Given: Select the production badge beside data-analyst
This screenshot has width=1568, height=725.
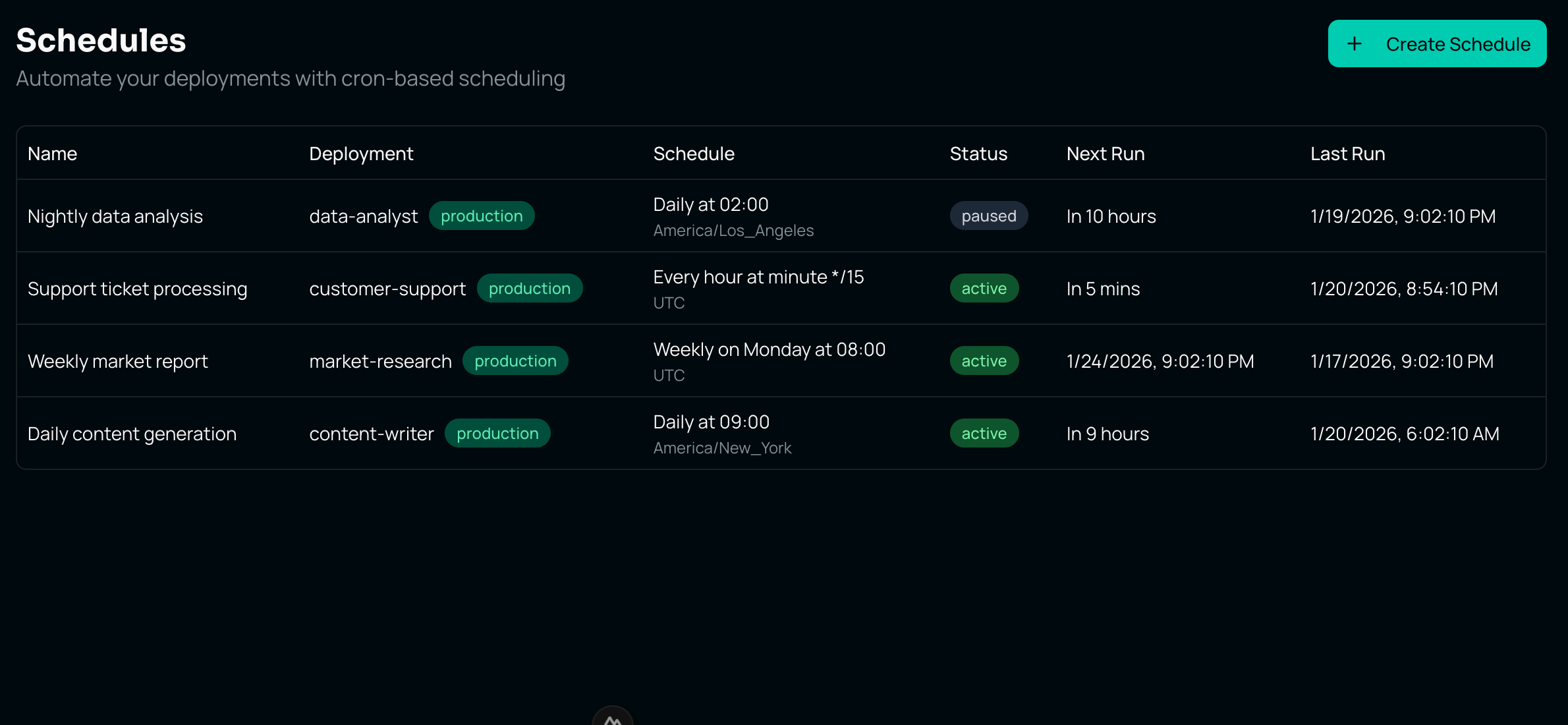Looking at the screenshot, I should pyautogui.click(x=482, y=216).
